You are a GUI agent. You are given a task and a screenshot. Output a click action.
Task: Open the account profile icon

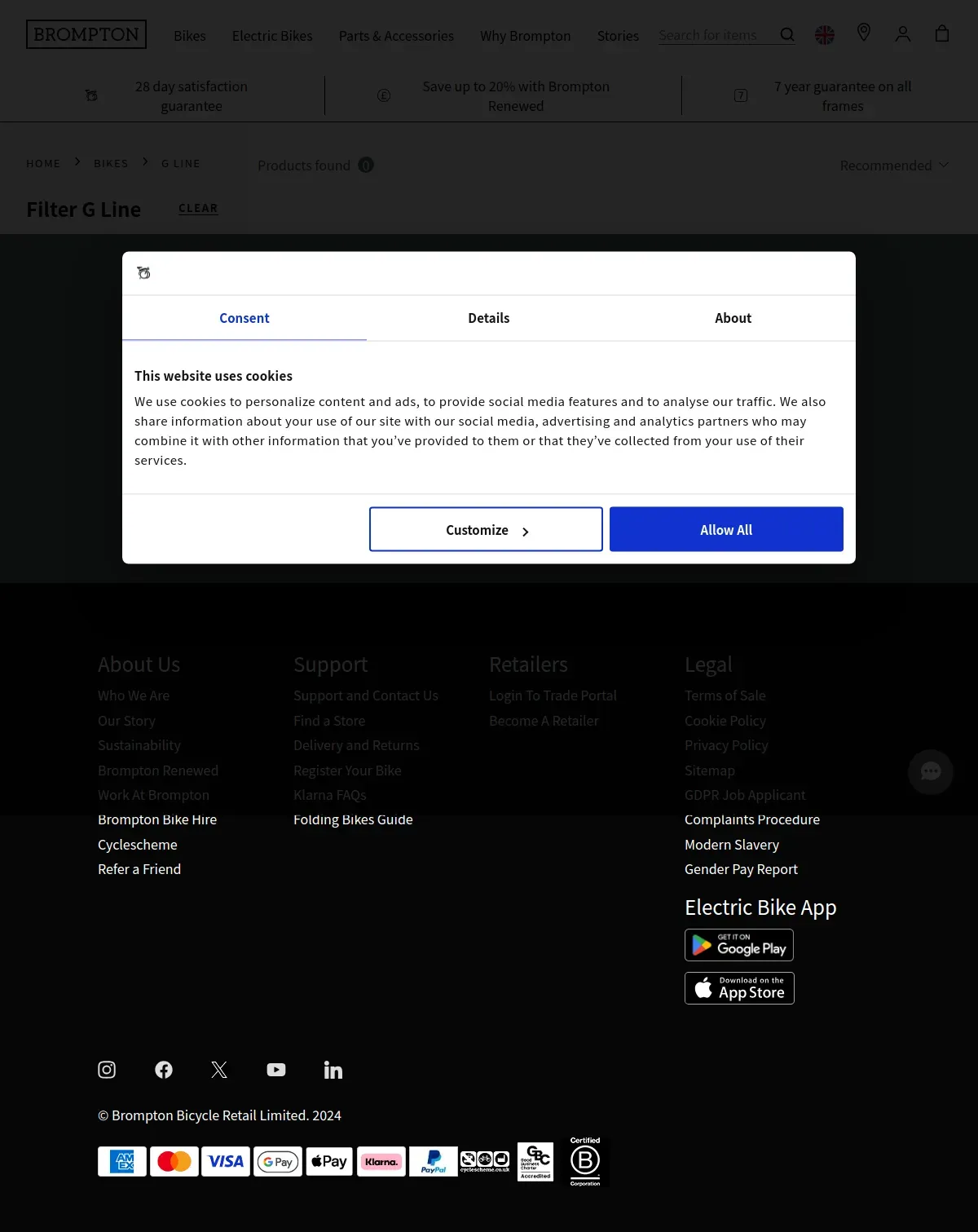[x=903, y=33]
